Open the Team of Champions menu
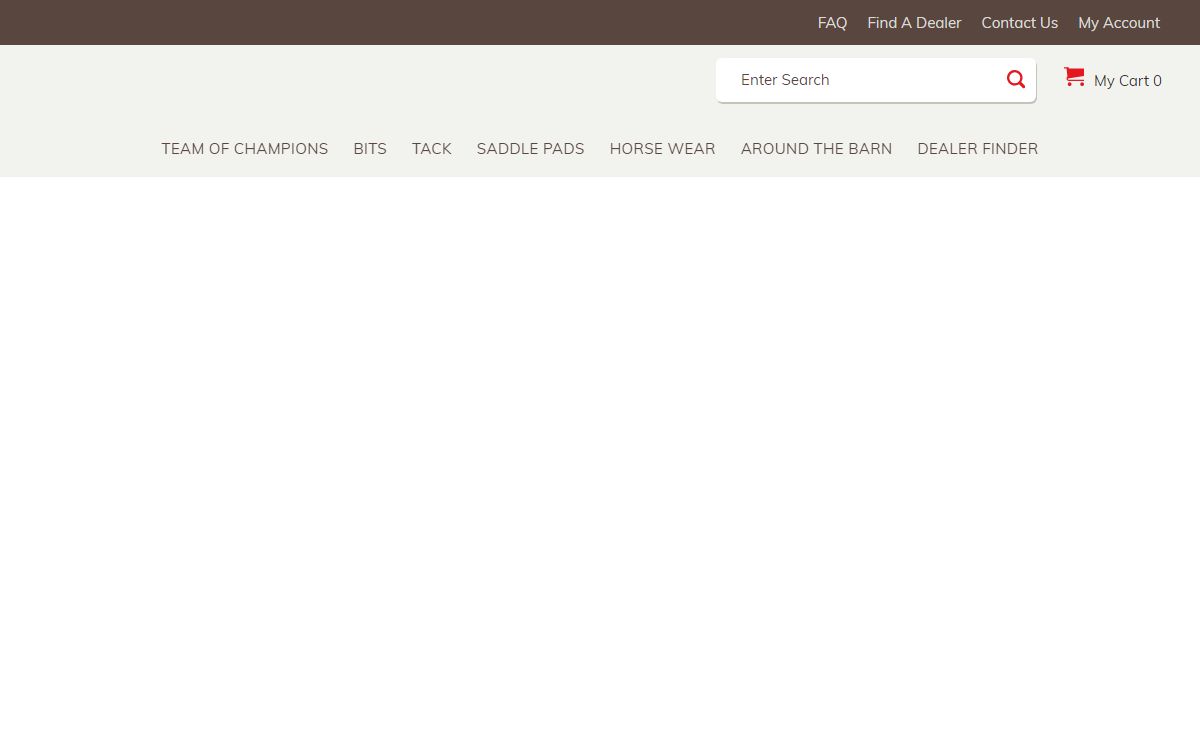This screenshot has height=740, width=1200. [x=245, y=148]
